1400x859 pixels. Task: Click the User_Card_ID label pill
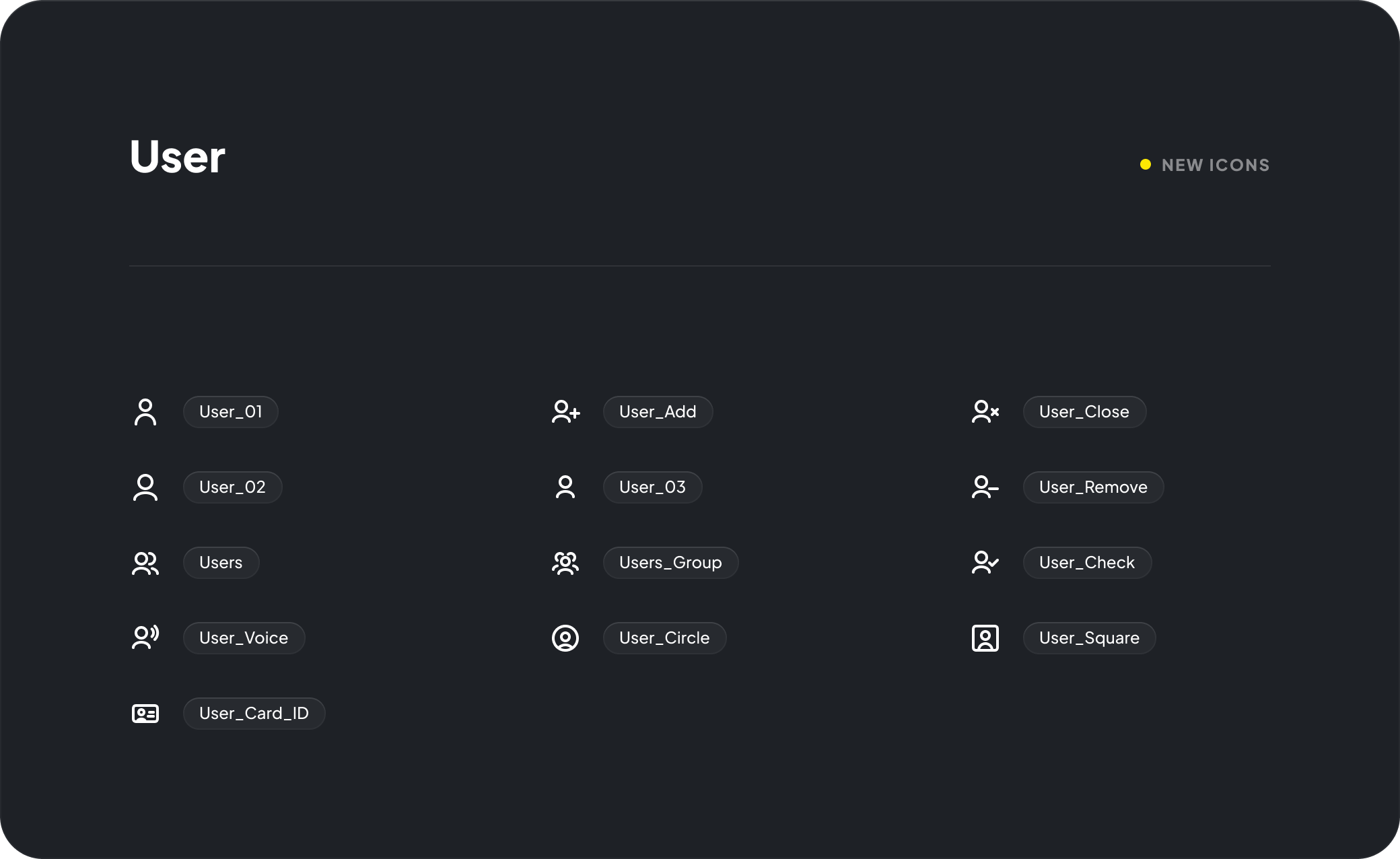point(254,714)
